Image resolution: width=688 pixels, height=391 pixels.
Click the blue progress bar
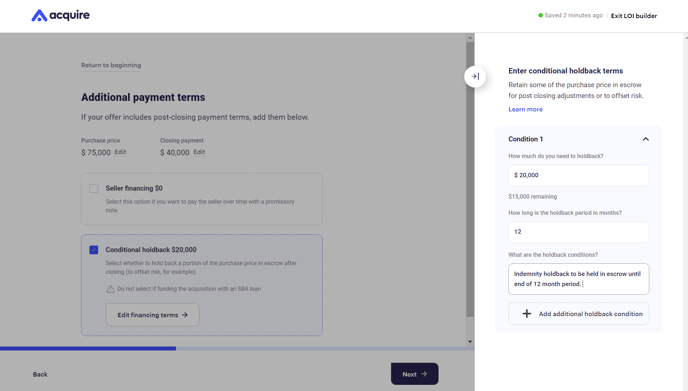point(88,348)
